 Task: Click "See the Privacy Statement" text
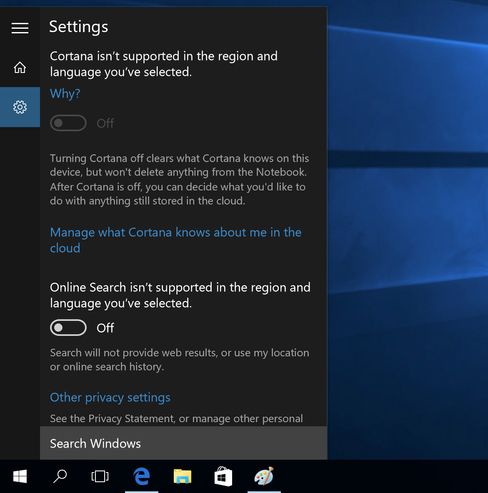click(176, 419)
